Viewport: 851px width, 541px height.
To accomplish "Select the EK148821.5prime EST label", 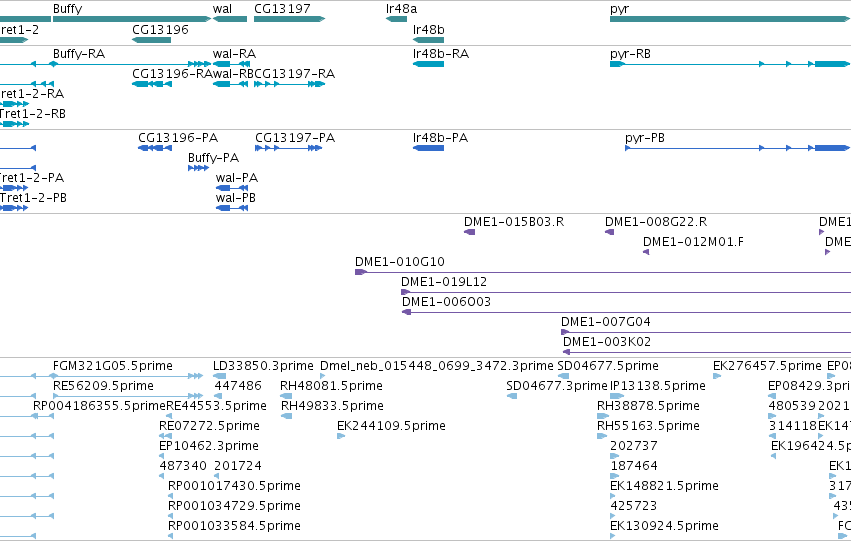I will click(x=664, y=487).
